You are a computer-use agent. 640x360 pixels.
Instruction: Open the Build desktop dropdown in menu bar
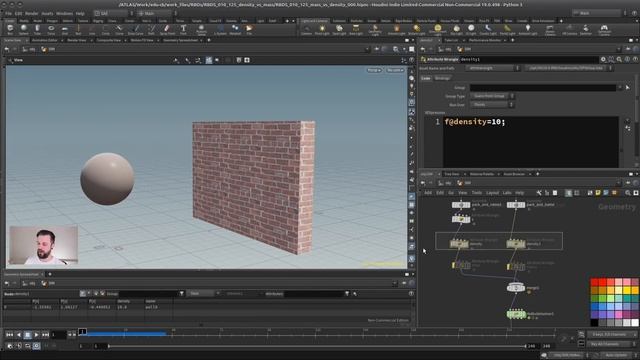click(x=113, y=13)
